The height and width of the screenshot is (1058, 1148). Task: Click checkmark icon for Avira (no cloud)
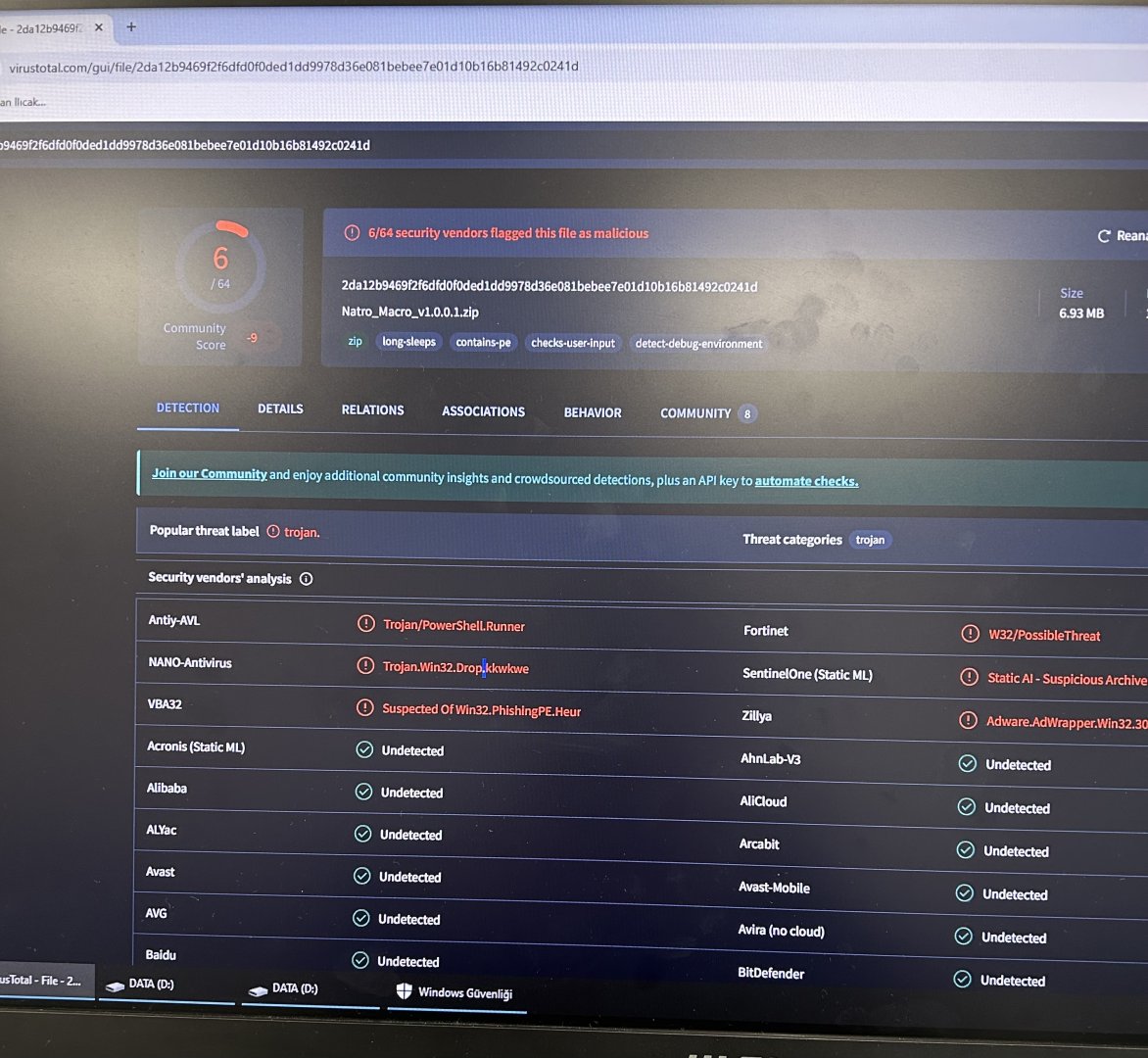tap(964, 937)
